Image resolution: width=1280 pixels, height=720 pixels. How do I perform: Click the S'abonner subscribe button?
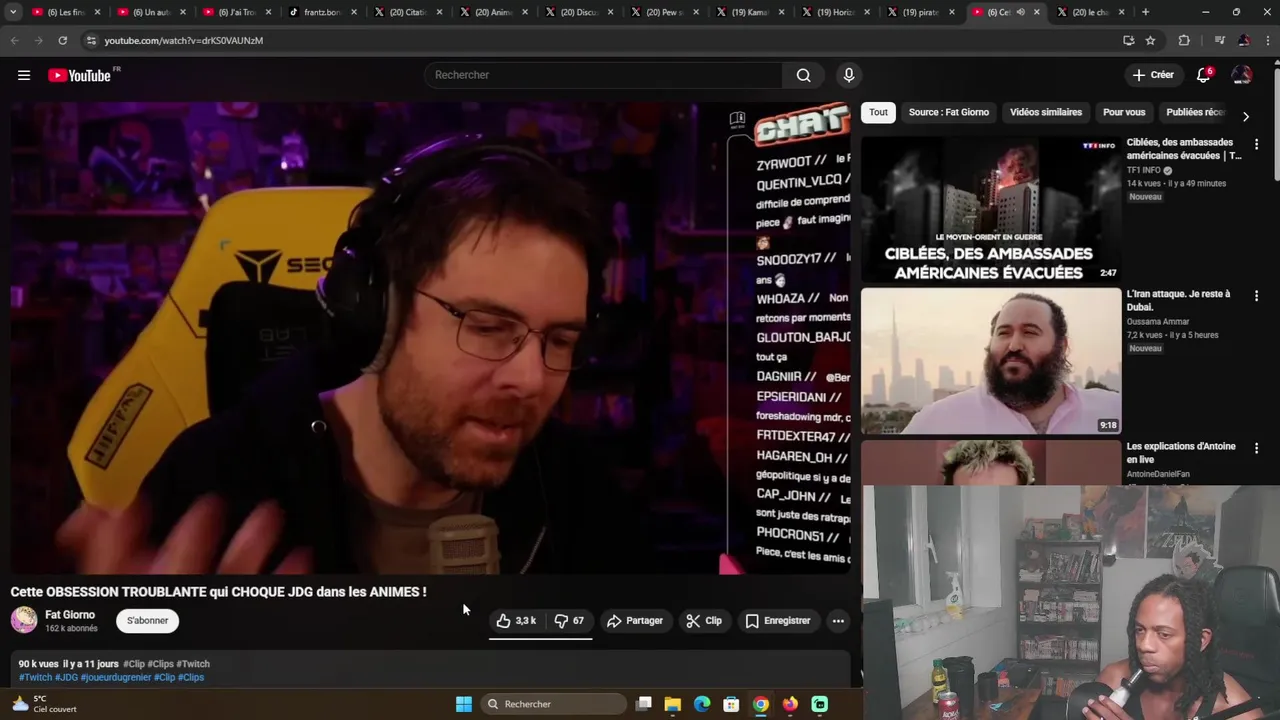(x=147, y=621)
